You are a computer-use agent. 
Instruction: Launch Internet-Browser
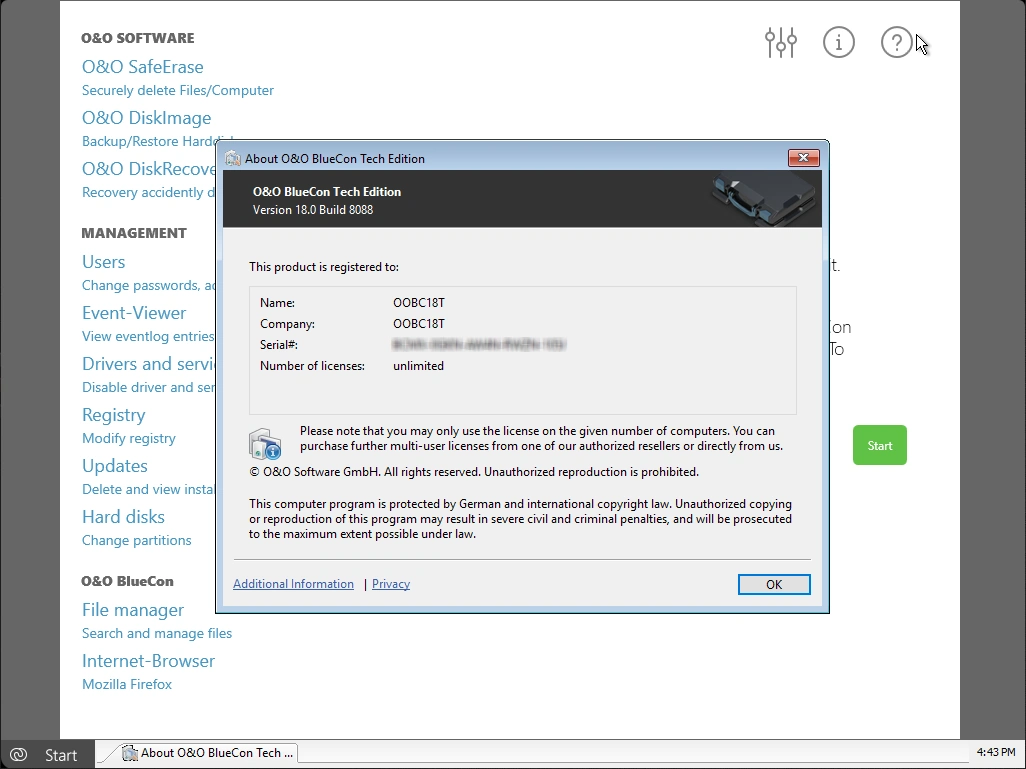coord(148,661)
